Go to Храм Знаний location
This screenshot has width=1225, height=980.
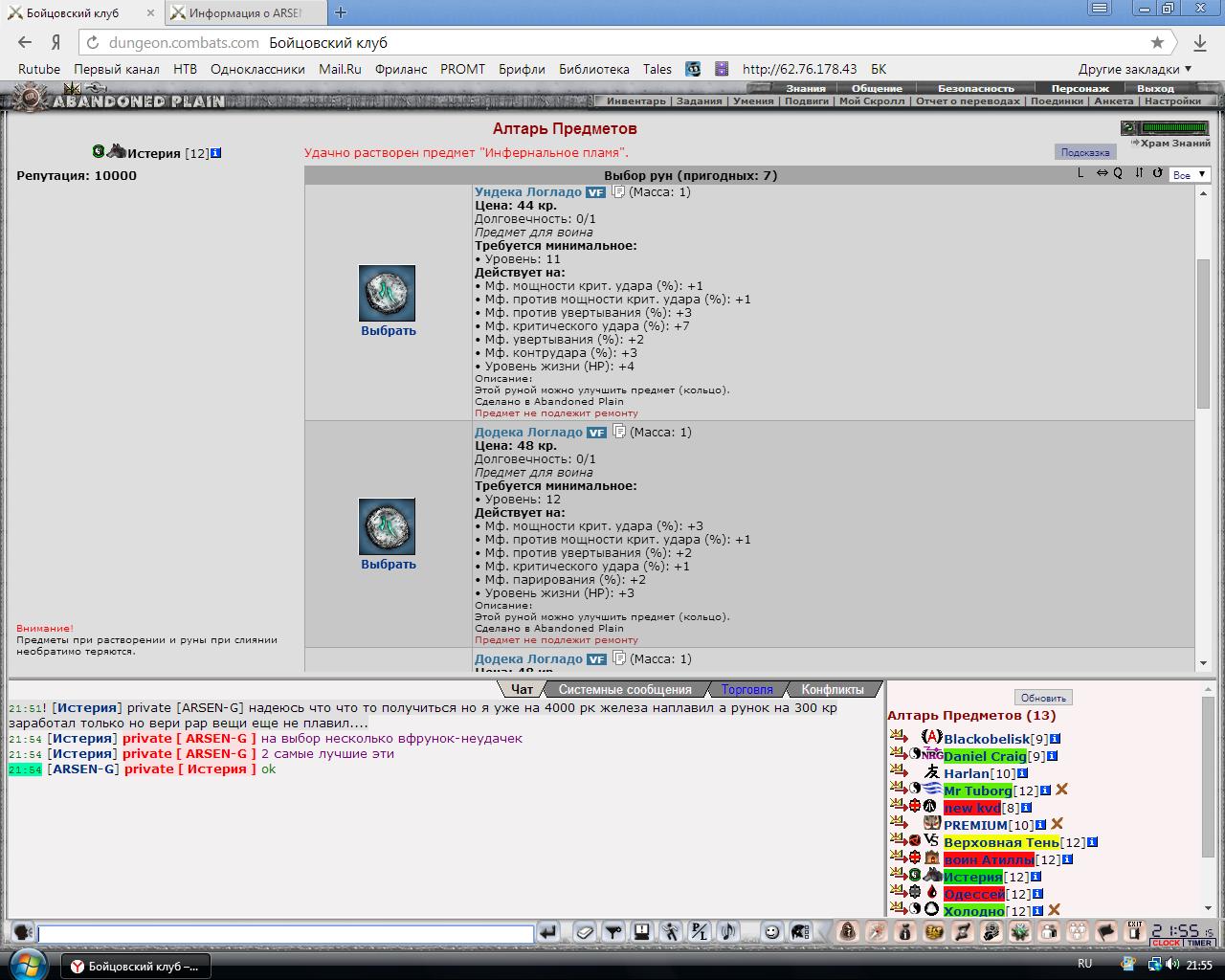(1175, 143)
